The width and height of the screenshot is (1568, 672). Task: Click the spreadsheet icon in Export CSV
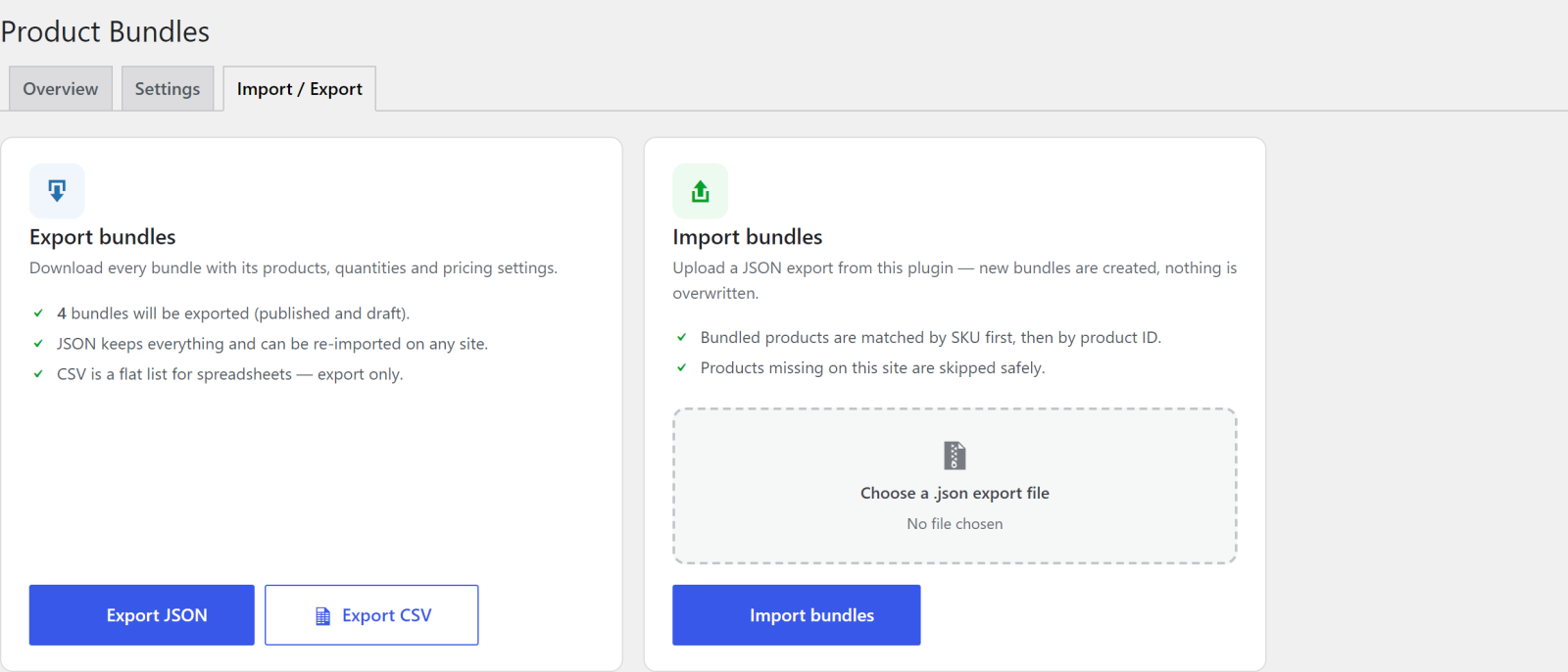tap(322, 616)
